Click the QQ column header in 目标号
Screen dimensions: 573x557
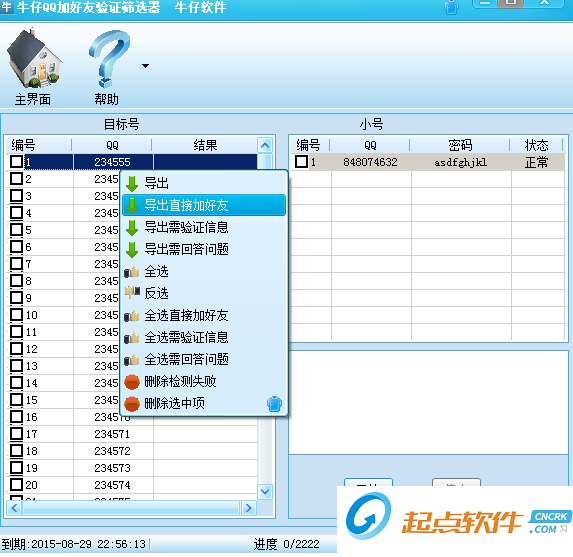[112, 145]
